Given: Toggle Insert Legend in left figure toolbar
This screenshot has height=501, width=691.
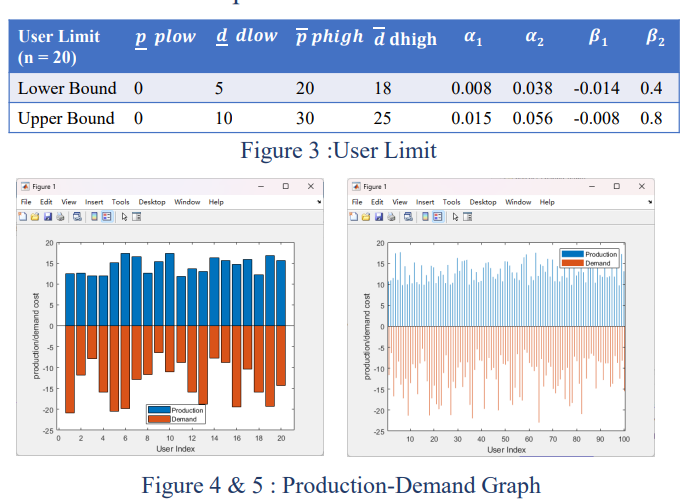Looking at the screenshot, I should click(106, 216).
